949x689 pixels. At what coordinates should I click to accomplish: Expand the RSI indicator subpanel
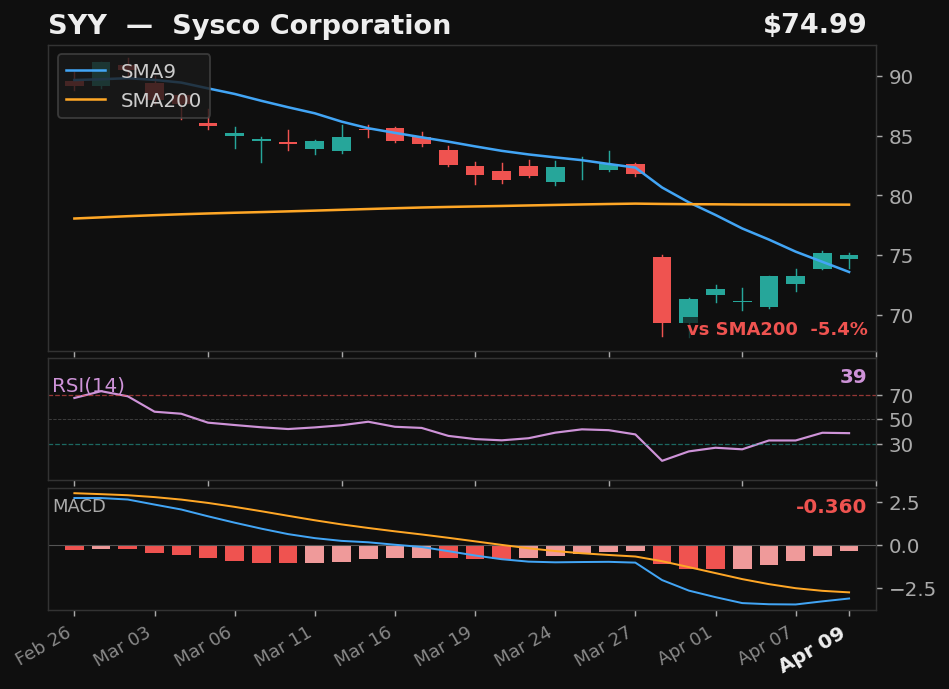pyautogui.click(x=460, y=420)
